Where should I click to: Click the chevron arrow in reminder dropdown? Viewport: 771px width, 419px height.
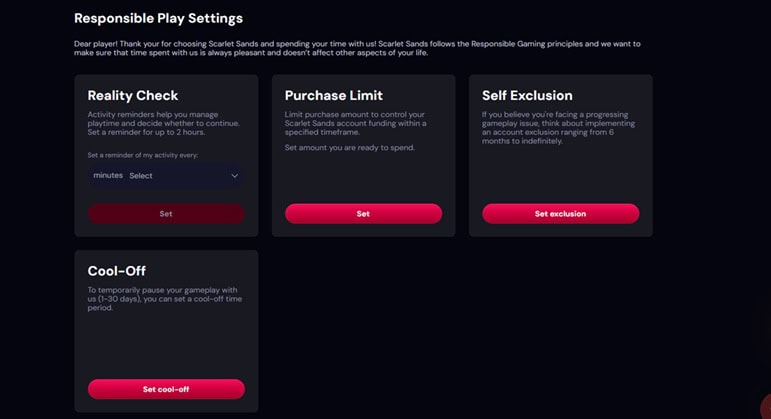(x=235, y=176)
